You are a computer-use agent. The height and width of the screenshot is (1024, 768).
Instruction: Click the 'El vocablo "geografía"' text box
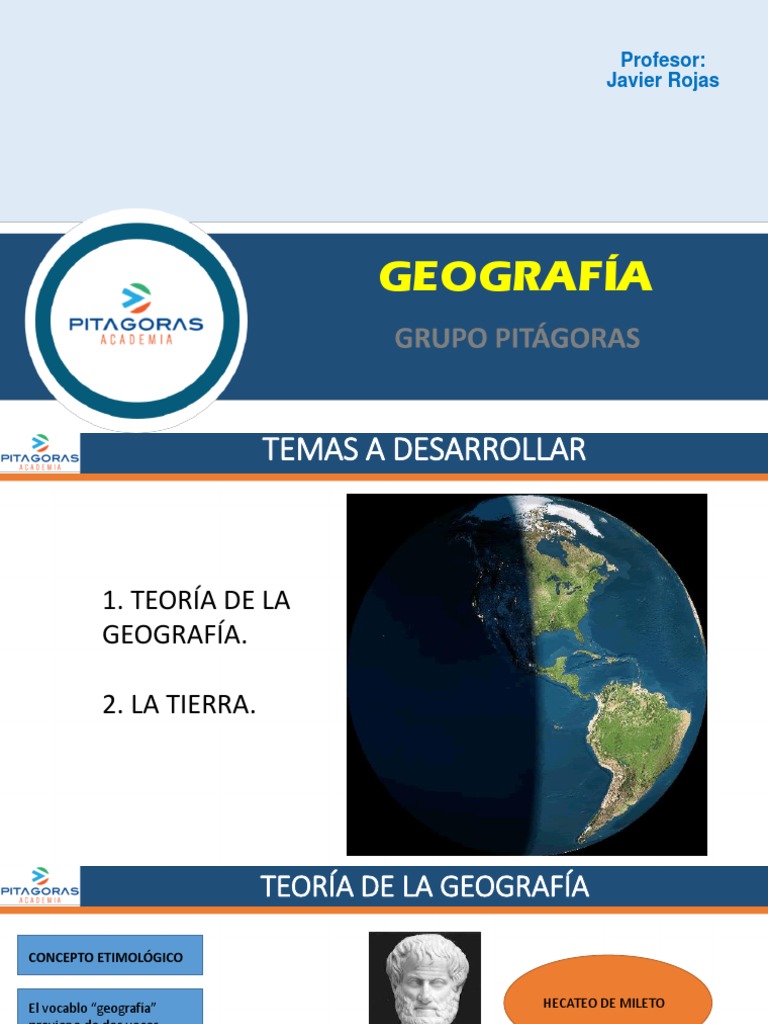point(110,1006)
